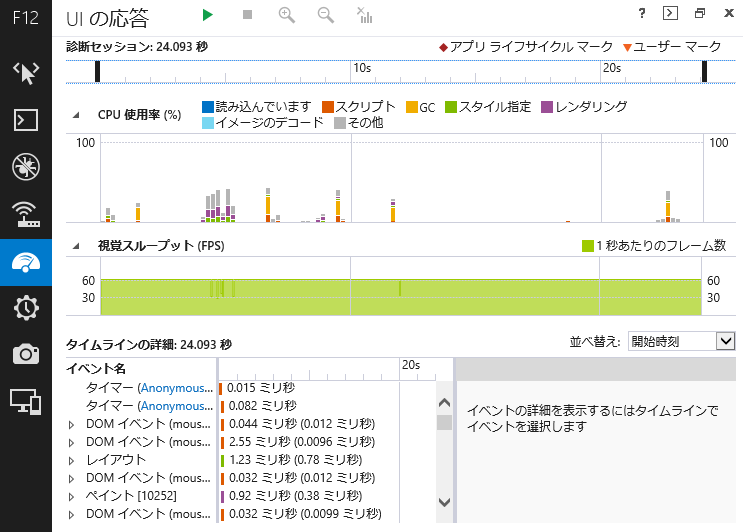Collapse the 視覚スループット (FPS) graph
The image size is (743, 532).
pyautogui.click(x=76, y=246)
